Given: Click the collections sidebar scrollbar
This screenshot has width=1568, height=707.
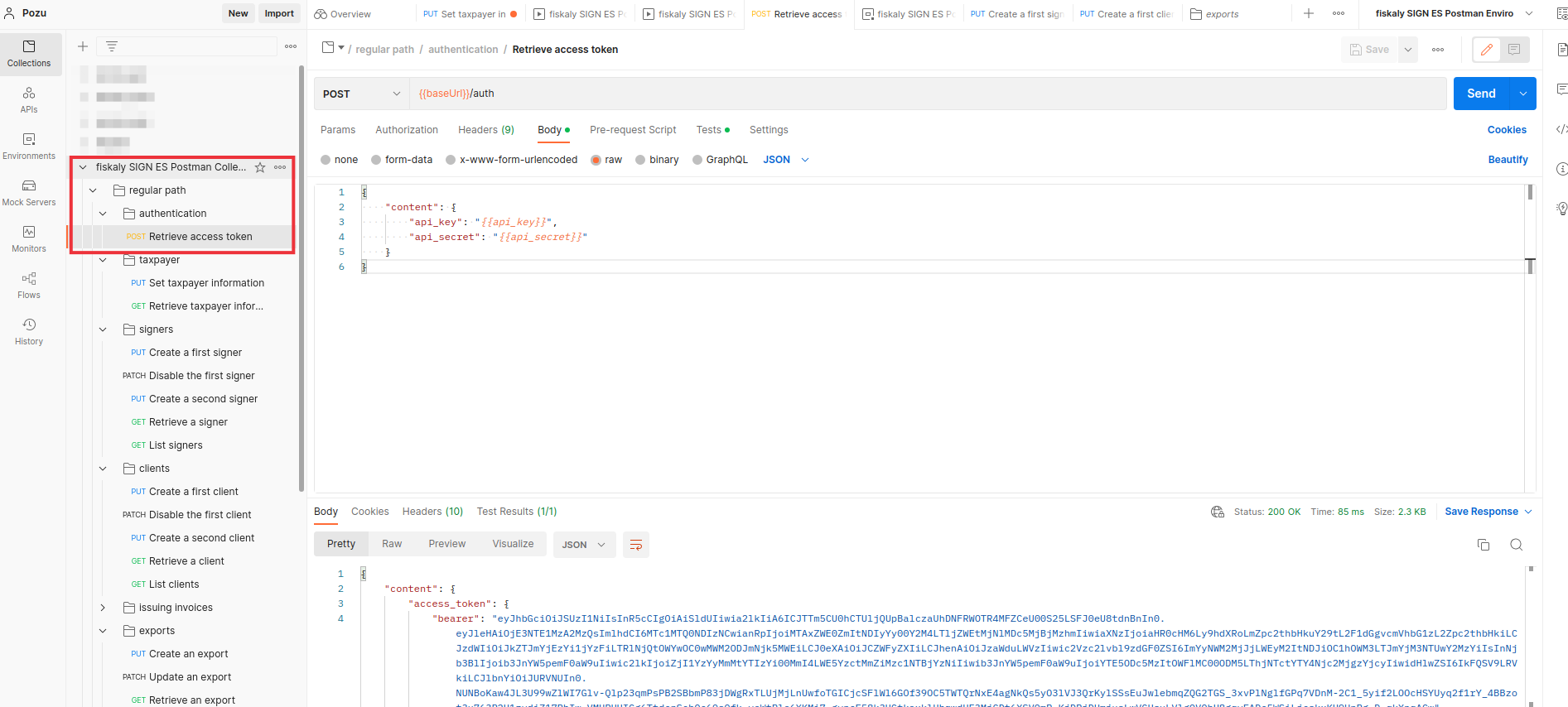Looking at the screenshot, I should pos(302,278).
